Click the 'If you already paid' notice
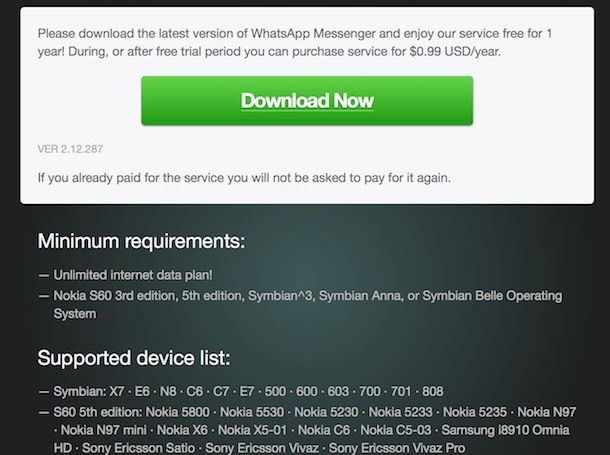 tap(244, 178)
